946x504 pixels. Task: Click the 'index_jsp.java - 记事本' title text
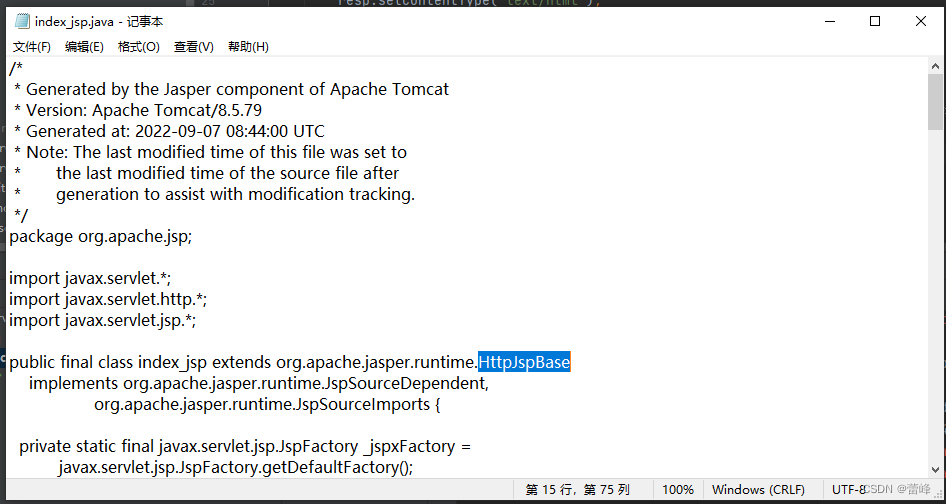coord(99,22)
